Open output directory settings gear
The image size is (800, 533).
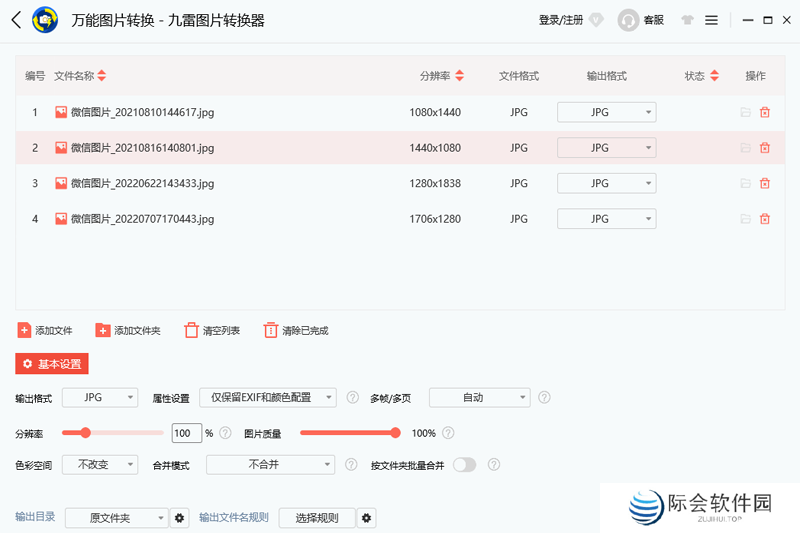tap(180, 518)
